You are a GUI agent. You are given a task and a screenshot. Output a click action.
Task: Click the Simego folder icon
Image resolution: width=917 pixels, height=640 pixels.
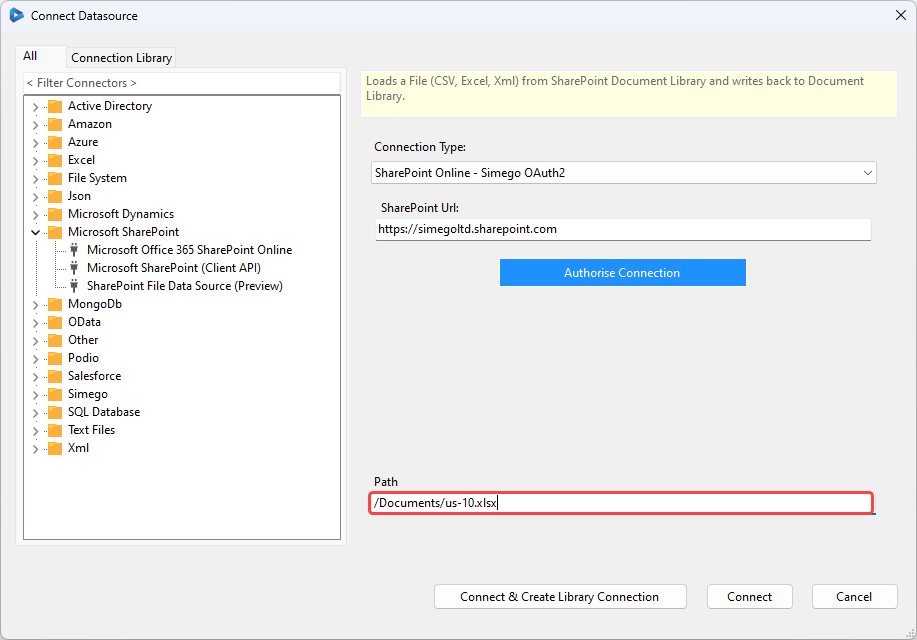(x=54, y=393)
